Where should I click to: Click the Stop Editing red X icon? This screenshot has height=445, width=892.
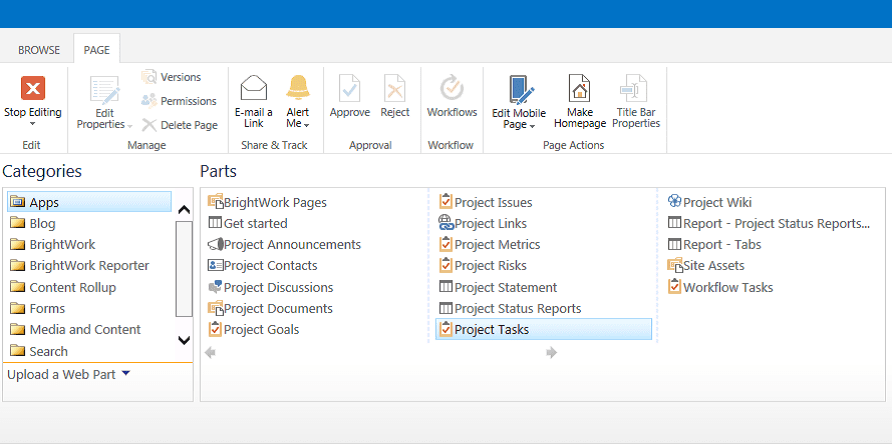[x=33, y=88]
